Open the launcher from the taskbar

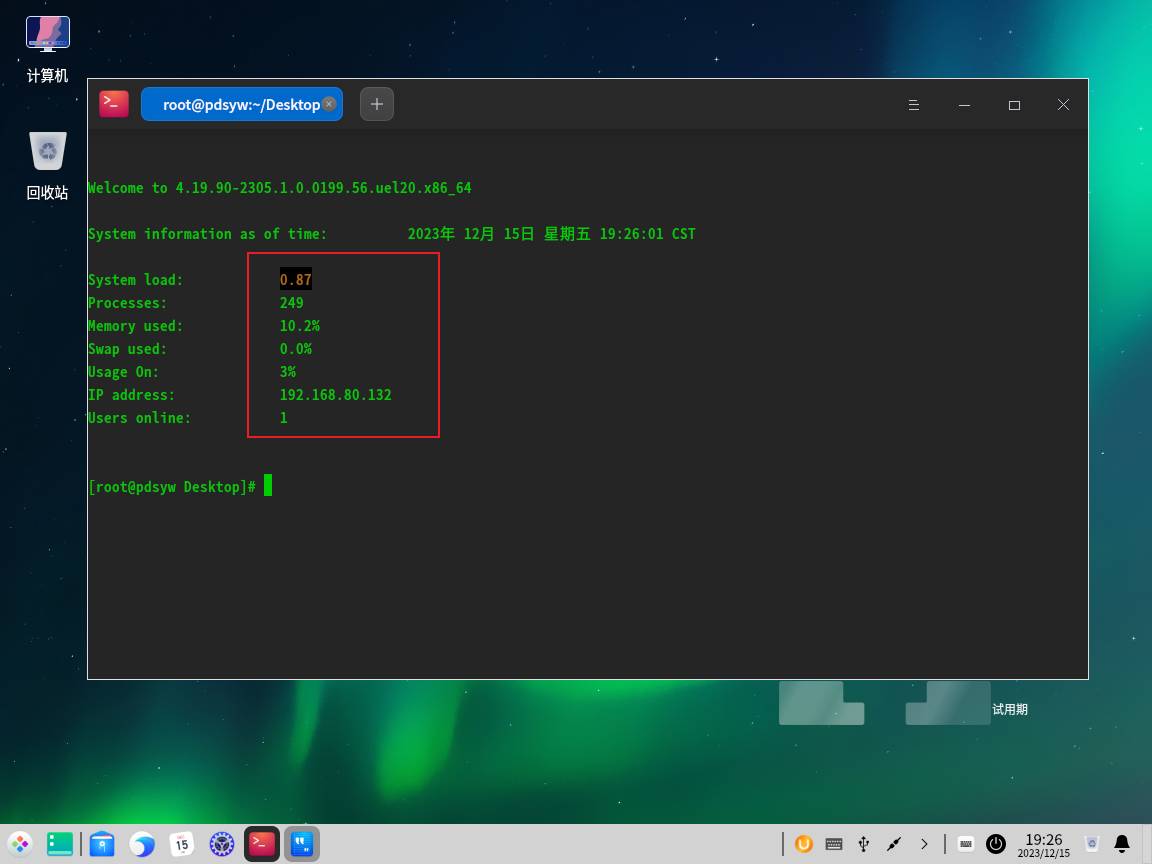pyautogui.click(x=20, y=844)
